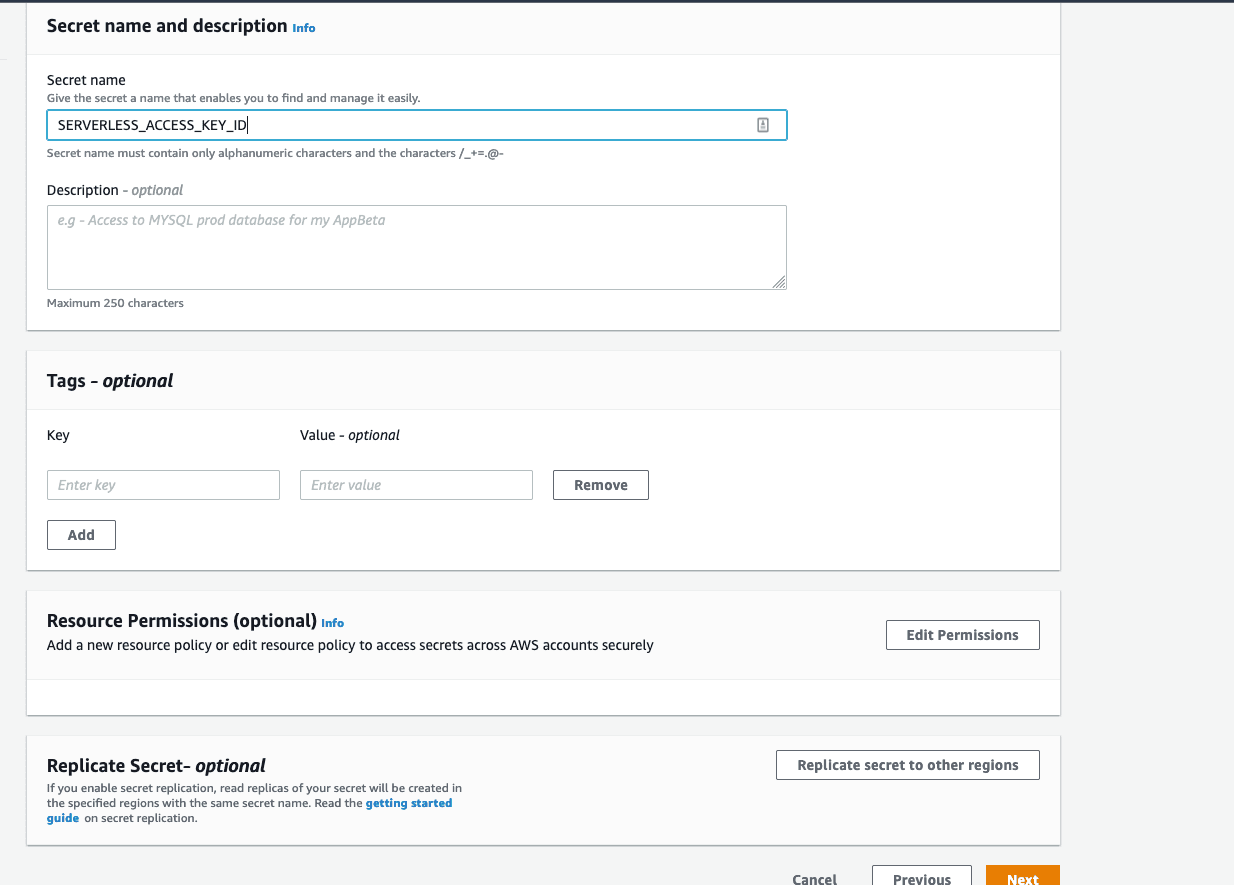This screenshot has height=885, width=1234.
Task: Go back with the Previous button
Action: [x=922, y=876]
